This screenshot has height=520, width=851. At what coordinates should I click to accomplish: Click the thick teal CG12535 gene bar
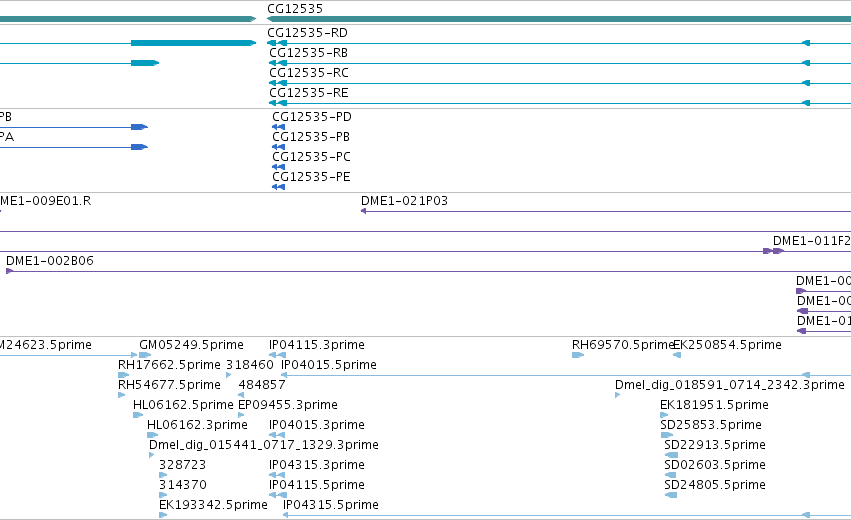(x=559, y=19)
